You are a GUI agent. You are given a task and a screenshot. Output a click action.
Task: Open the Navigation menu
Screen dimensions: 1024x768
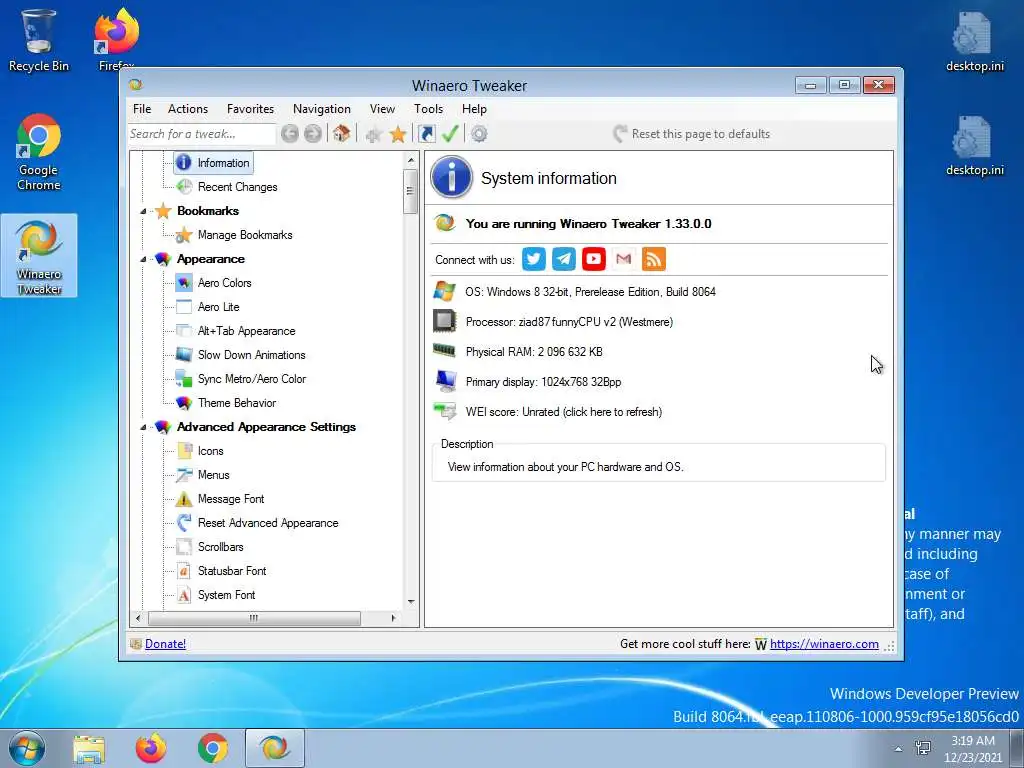tap(321, 109)
